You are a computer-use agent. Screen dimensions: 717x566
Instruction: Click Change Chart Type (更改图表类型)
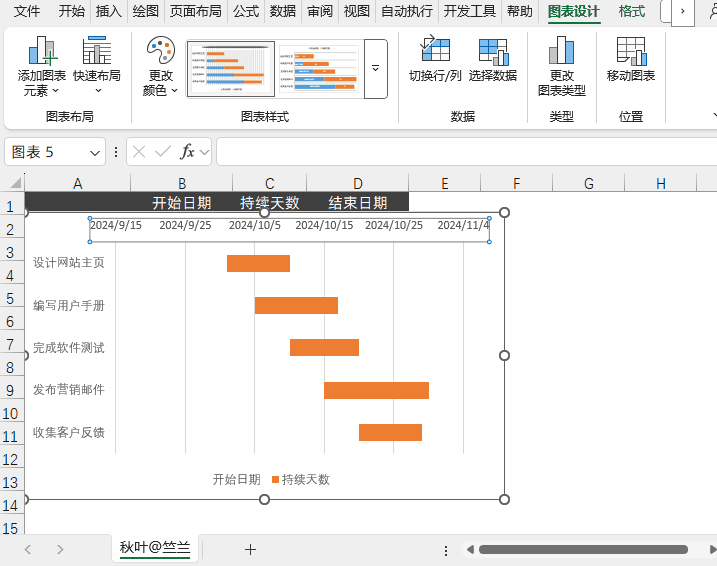click(562, 67)
